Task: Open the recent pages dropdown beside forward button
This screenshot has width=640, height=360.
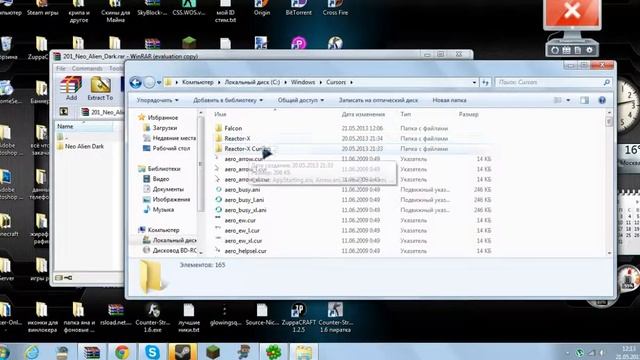Action: click(159, 83)
